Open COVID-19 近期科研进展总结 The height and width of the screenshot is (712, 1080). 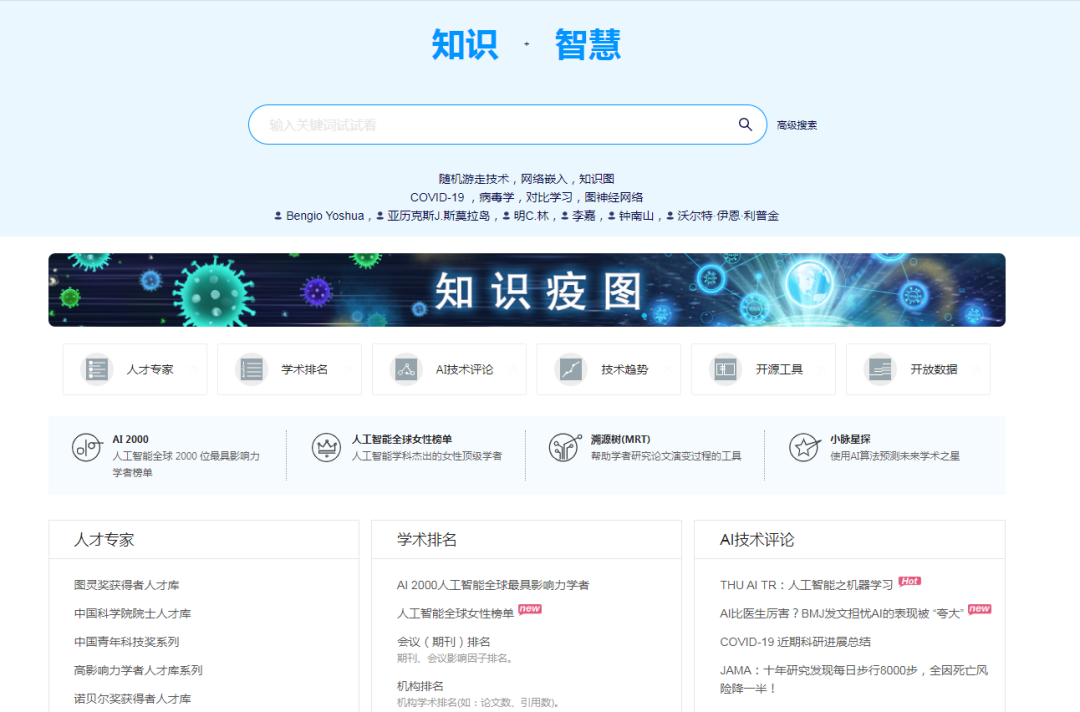click(795, 642)
